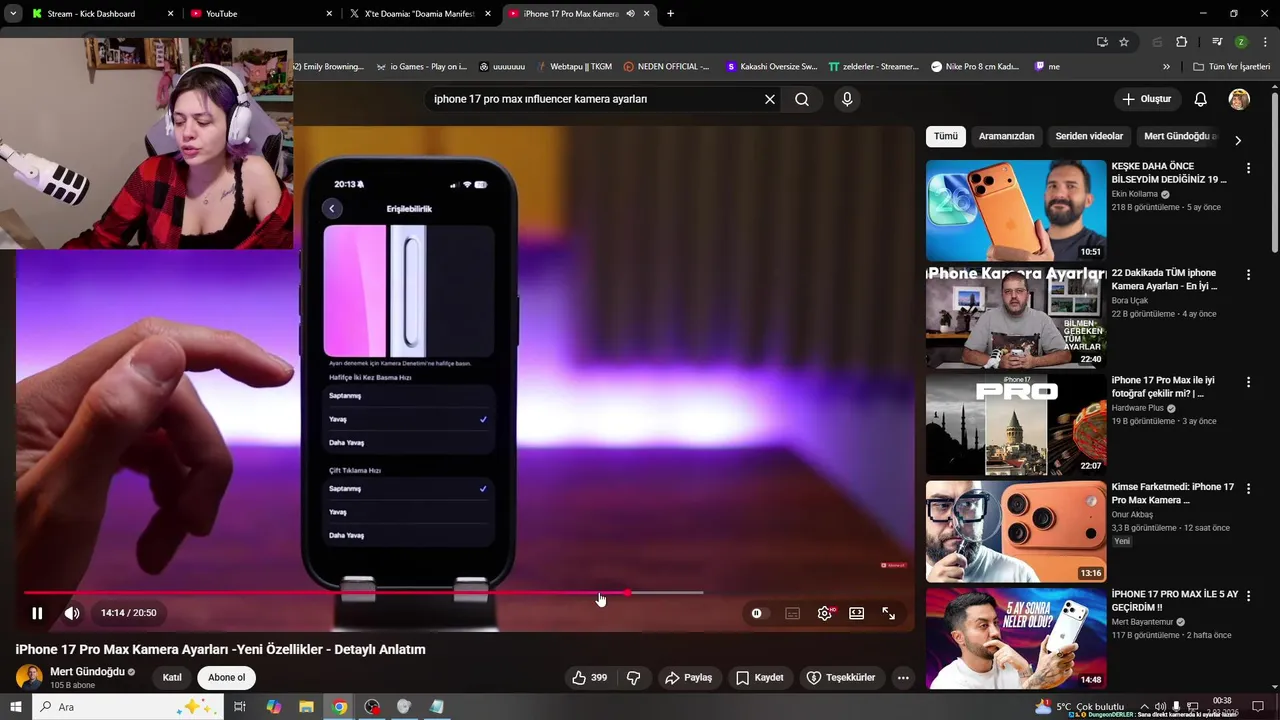The height and width of the screenshot is (720, 1280).
Task: Open Chrome's three-dot menu
Action: click(x=1265, y=42)
